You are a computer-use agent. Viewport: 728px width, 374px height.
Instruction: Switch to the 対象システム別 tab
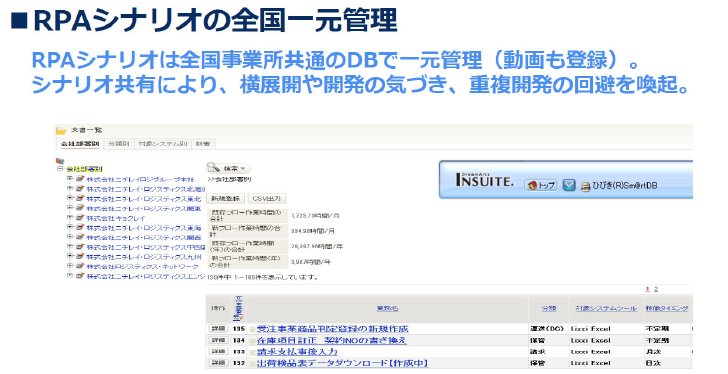tap(162, 144)
